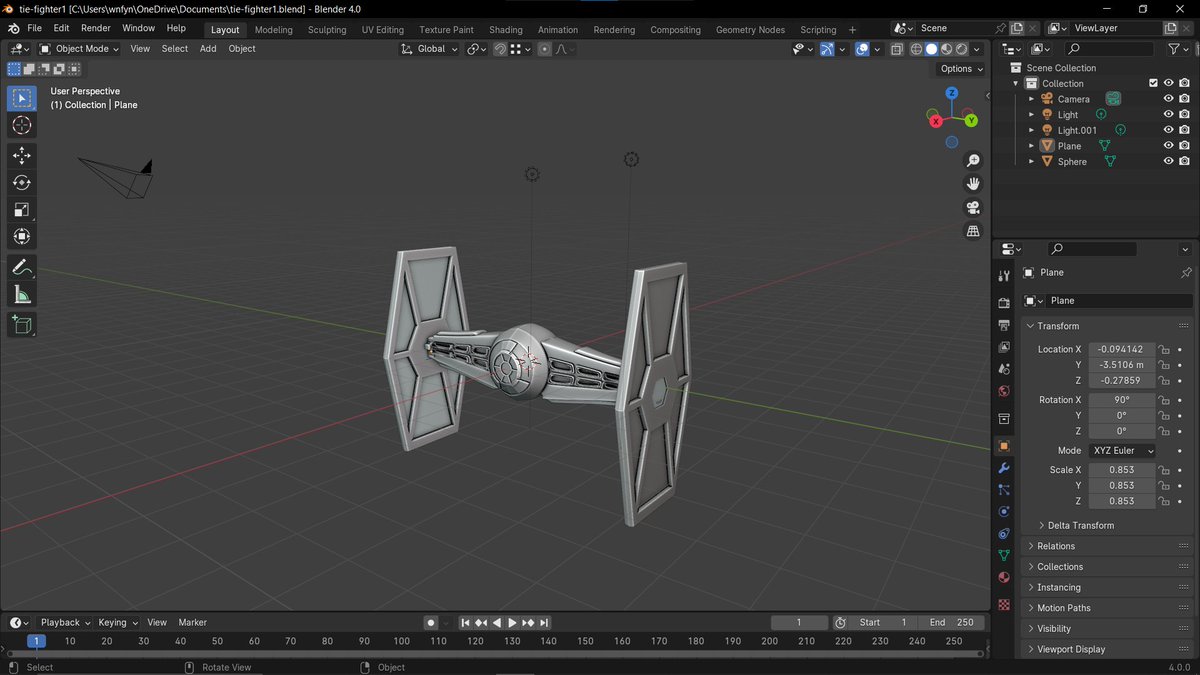Open the World properties tab
This screenshot has width=1200, height=675.
(1004, 391)
